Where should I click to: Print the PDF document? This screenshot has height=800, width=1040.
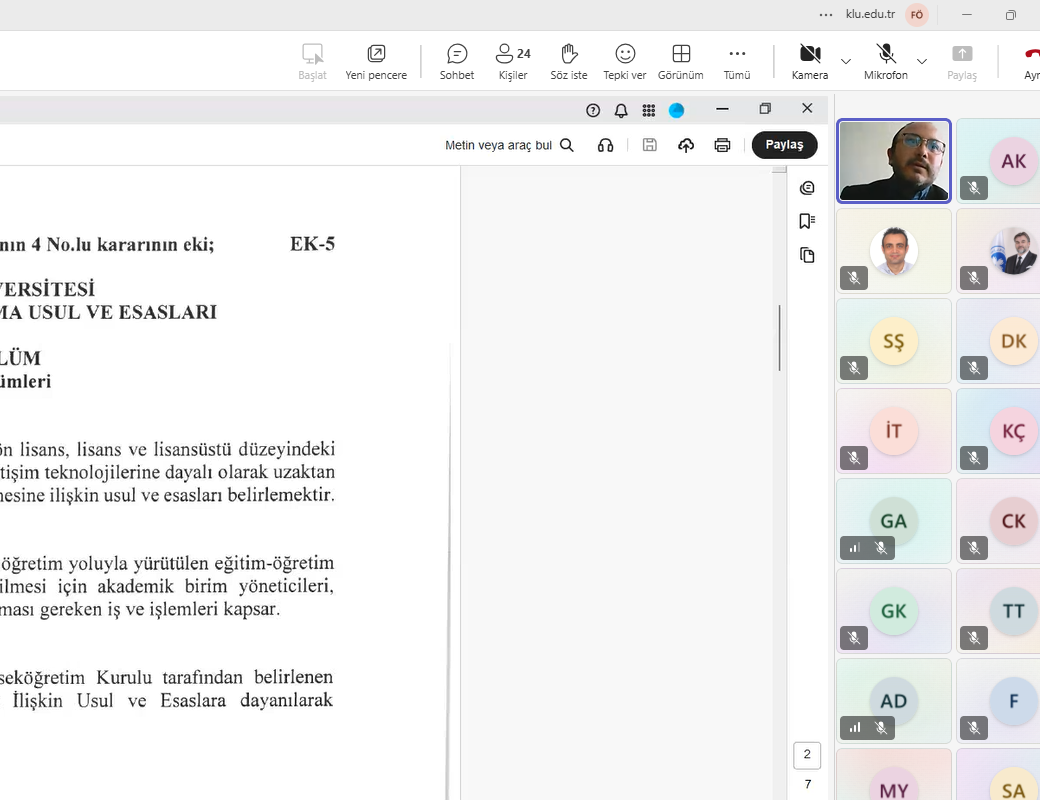point(722,145)
